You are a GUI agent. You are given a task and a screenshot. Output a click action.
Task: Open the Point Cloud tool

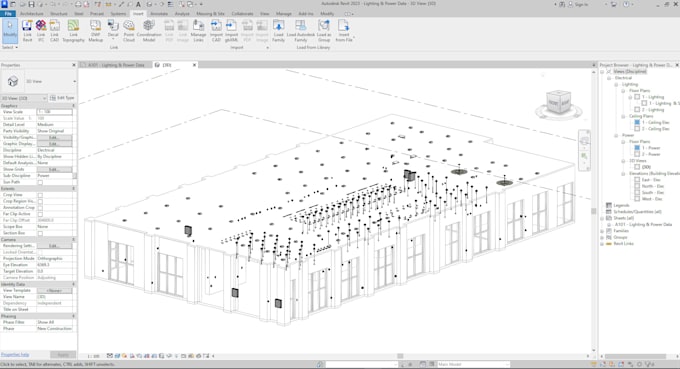click(x=129, y=31)
